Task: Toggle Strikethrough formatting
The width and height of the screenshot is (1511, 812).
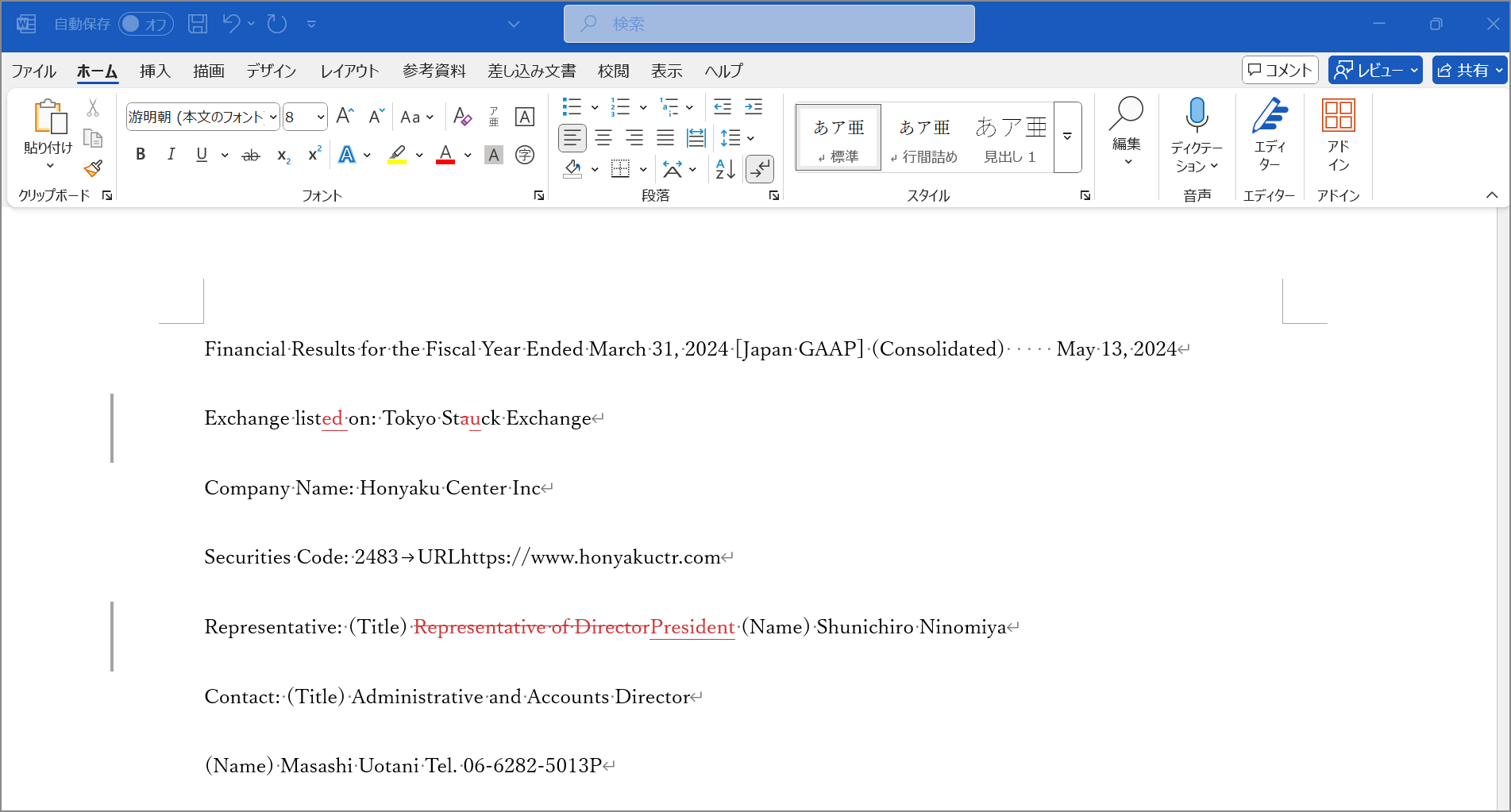Action: pyautogui.click(x=251, y=155)
